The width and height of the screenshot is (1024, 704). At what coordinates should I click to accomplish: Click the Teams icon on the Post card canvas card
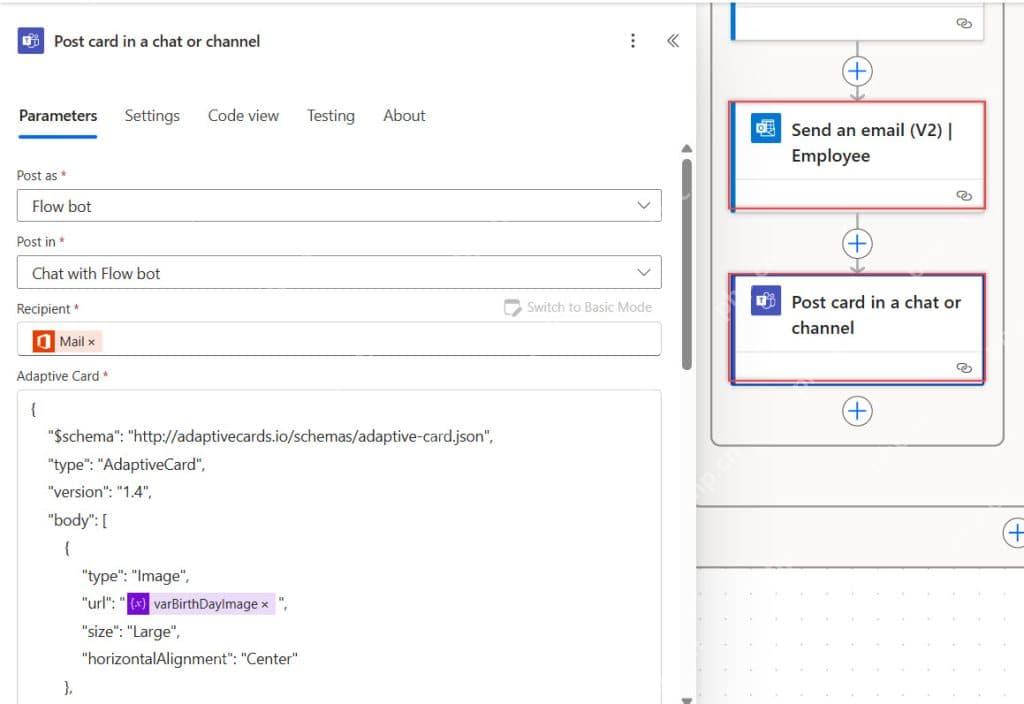coord(765,300)
